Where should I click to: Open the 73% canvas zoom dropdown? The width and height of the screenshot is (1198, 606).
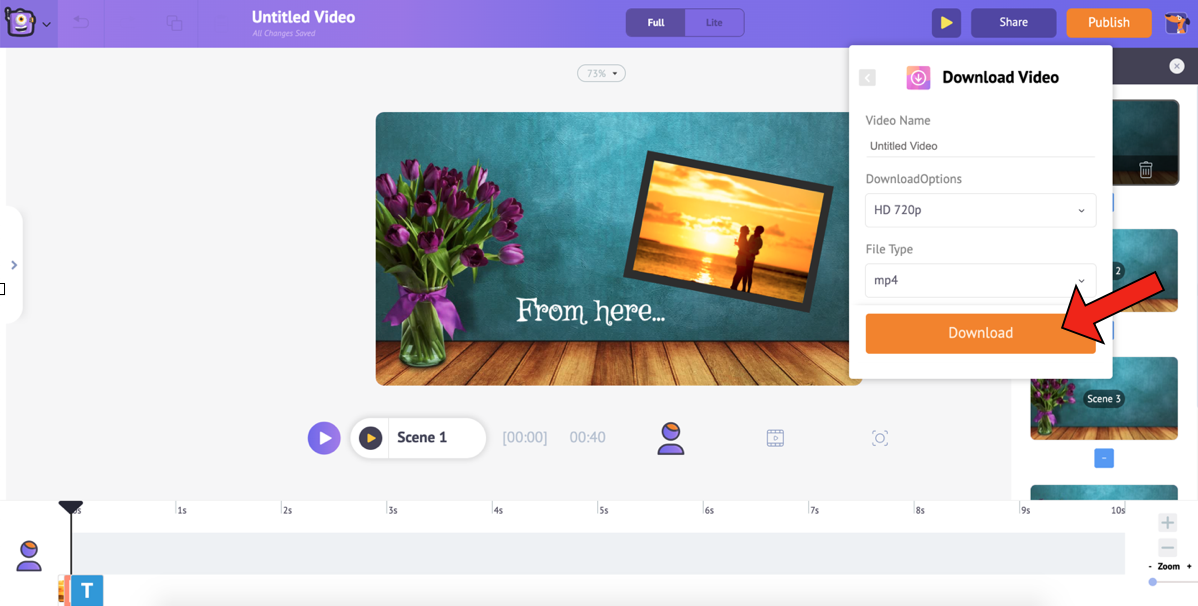click(x=601, y=74)
